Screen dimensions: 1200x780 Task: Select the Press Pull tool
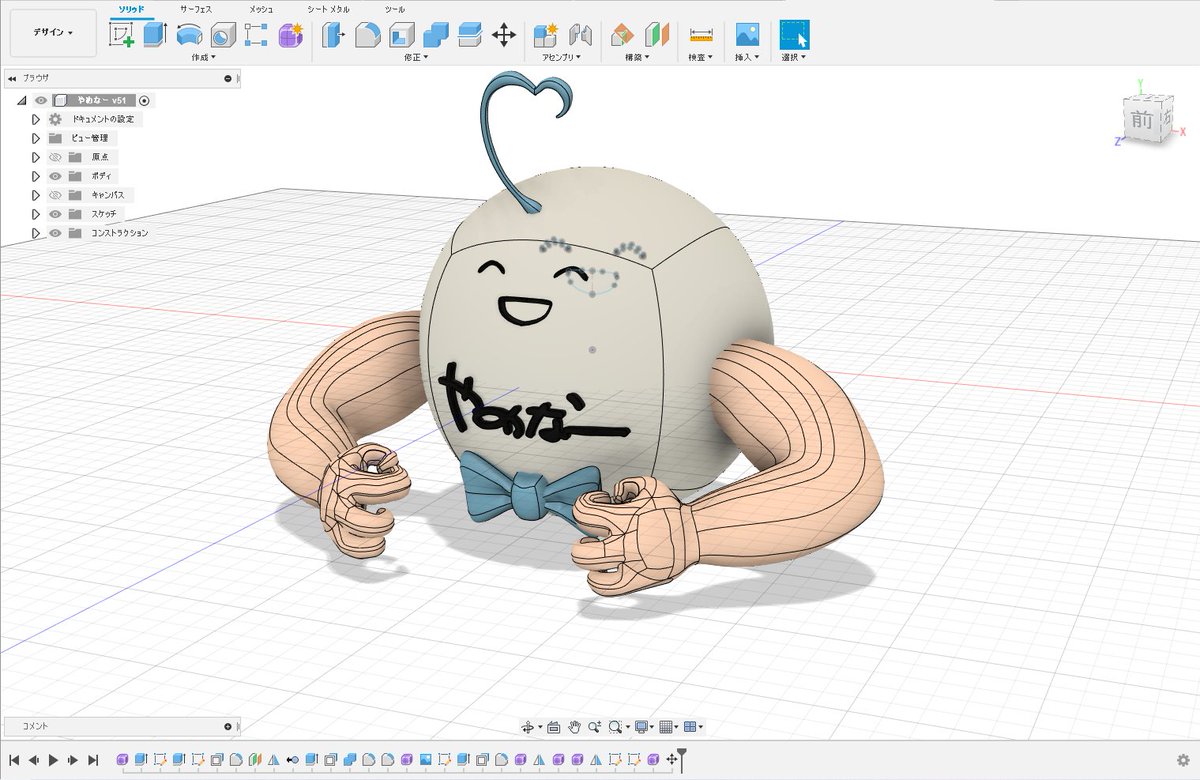[333, 36]
